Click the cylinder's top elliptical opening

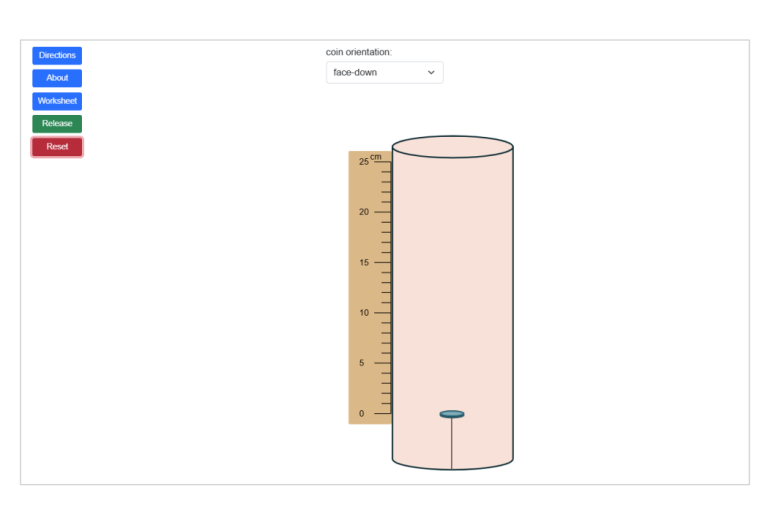[x=452, y=147]
